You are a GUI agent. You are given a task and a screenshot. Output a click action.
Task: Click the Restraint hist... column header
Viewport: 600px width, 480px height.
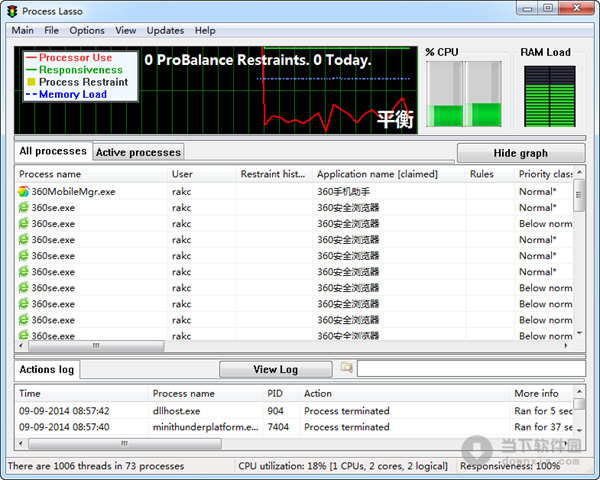[274, 174]
